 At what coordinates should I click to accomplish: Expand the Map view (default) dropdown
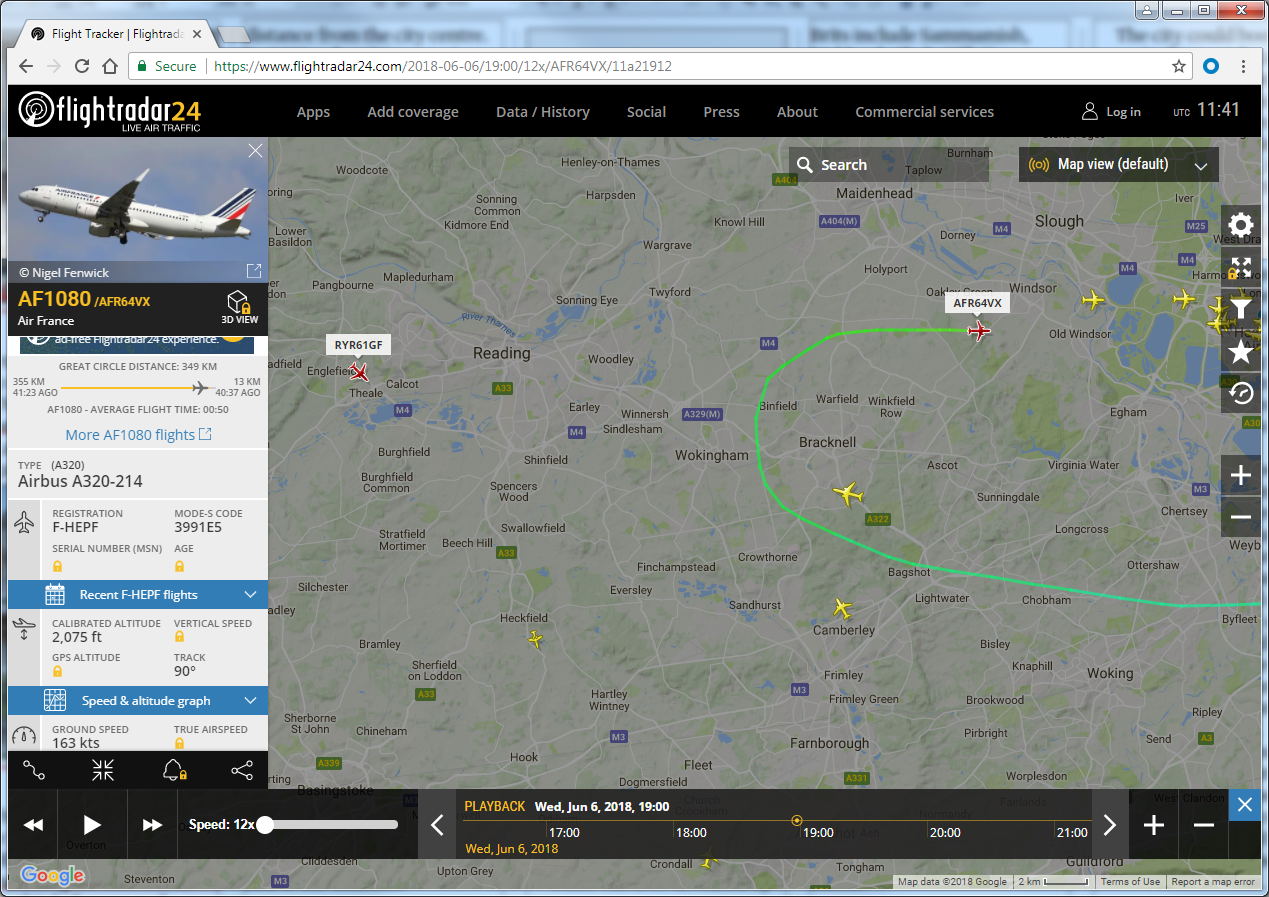click(x=1119, y=164)
